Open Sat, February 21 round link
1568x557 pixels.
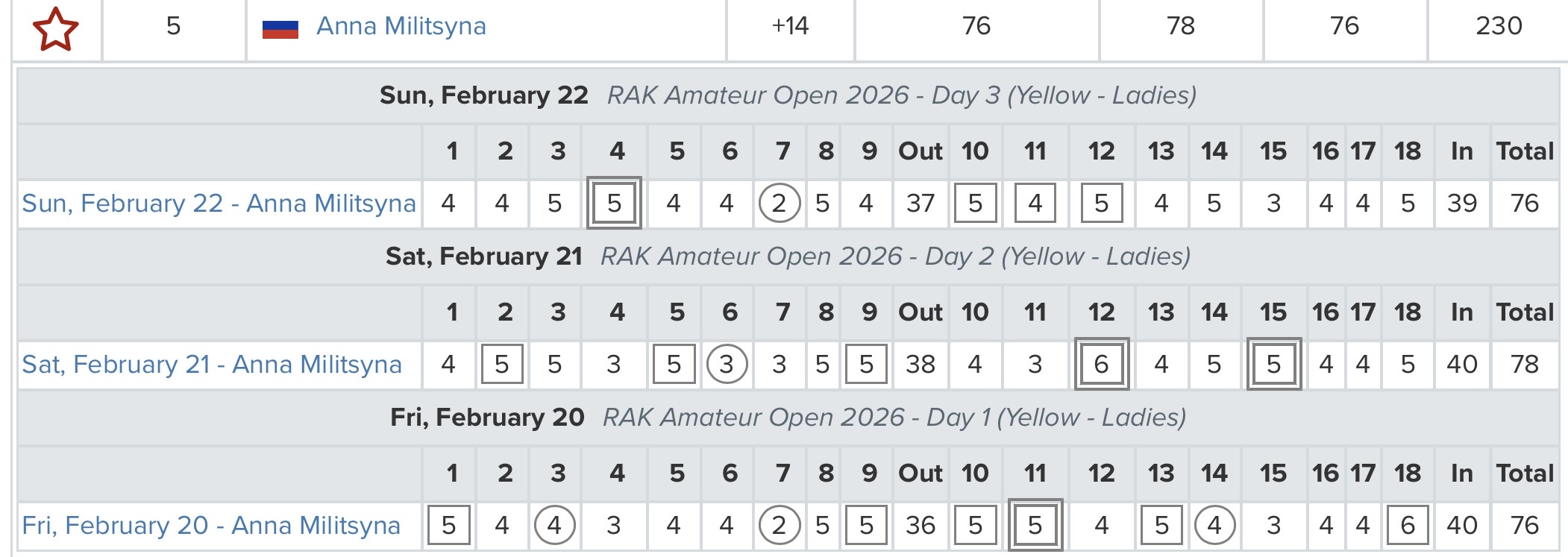pyautogui.click(x=212, y=365)
